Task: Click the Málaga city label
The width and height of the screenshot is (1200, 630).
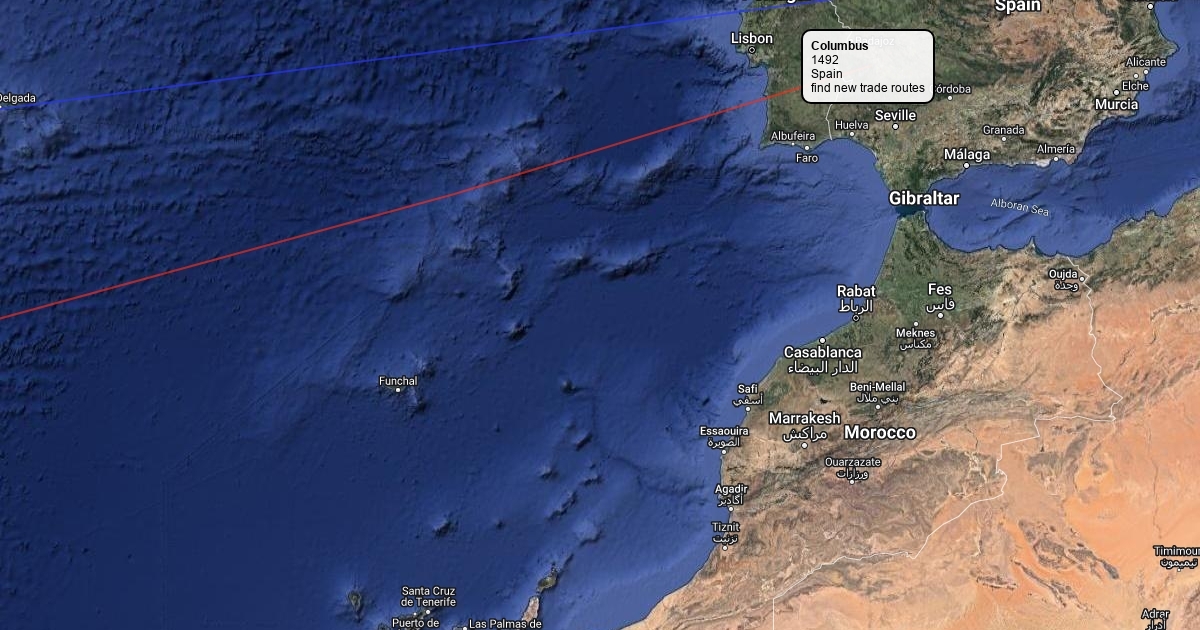Action: click(x=968, y=154)
